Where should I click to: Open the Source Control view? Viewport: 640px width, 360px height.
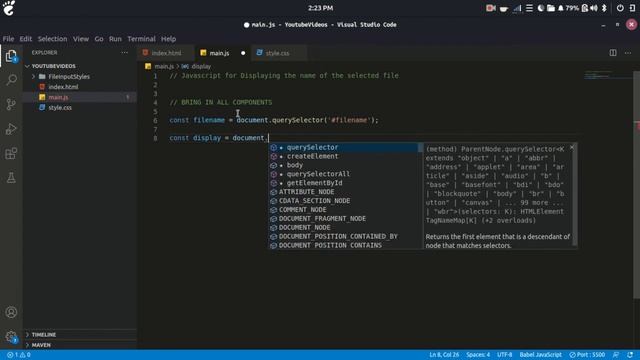pos(11,104)
